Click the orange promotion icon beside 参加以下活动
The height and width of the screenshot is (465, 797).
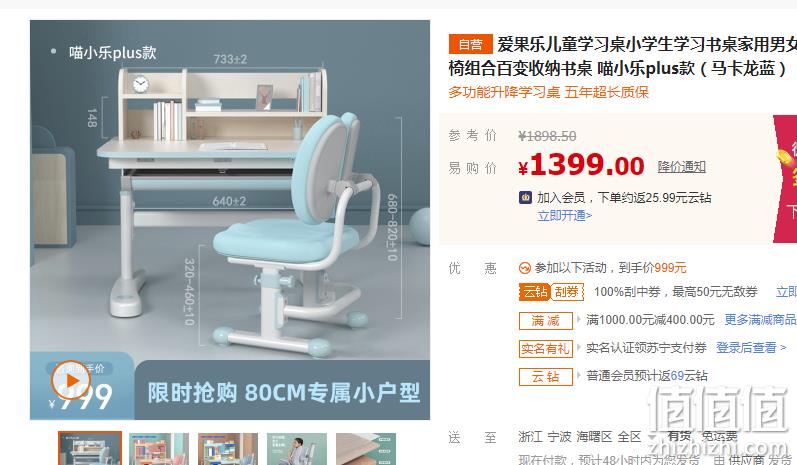tap(525, 268)
